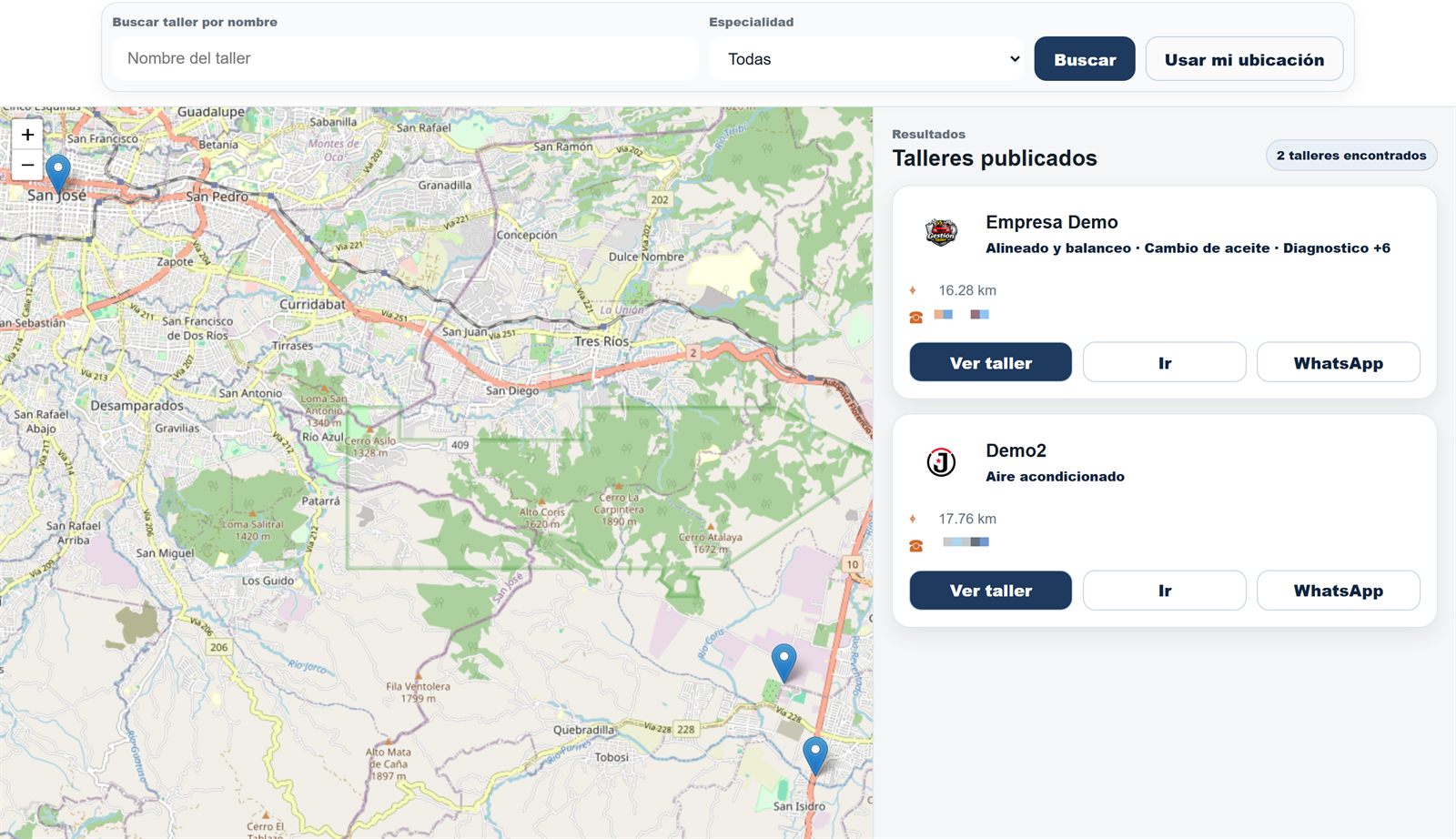Click the 16.28 km distance text

coord(967,290)
